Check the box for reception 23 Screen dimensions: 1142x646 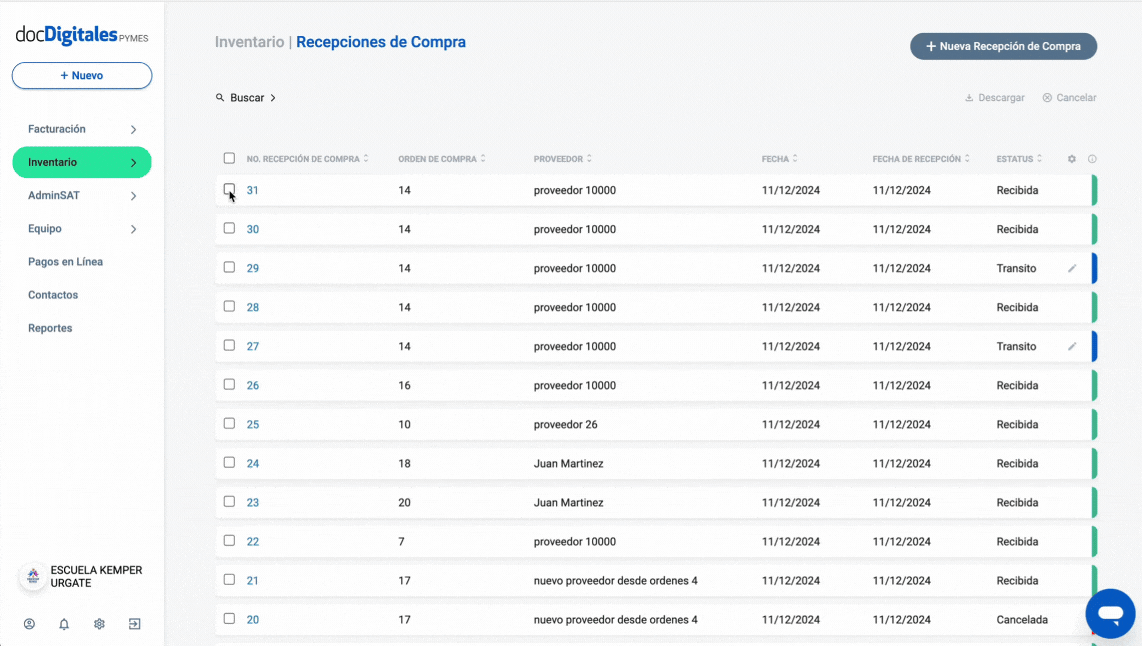pos(229,501)
